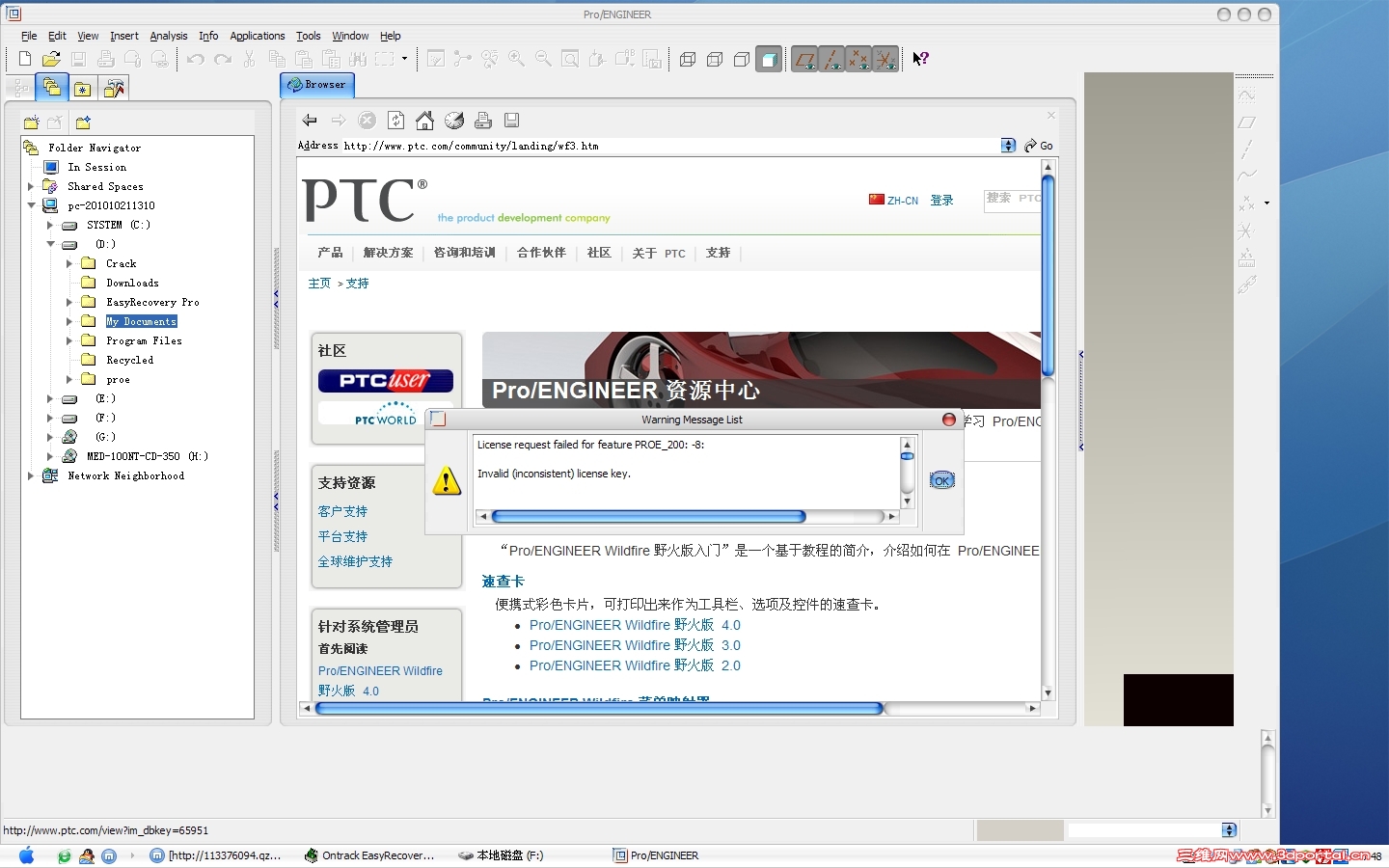Create a new object with New icon
Viewport: 1389px width, 868px height.
point(25,59)
